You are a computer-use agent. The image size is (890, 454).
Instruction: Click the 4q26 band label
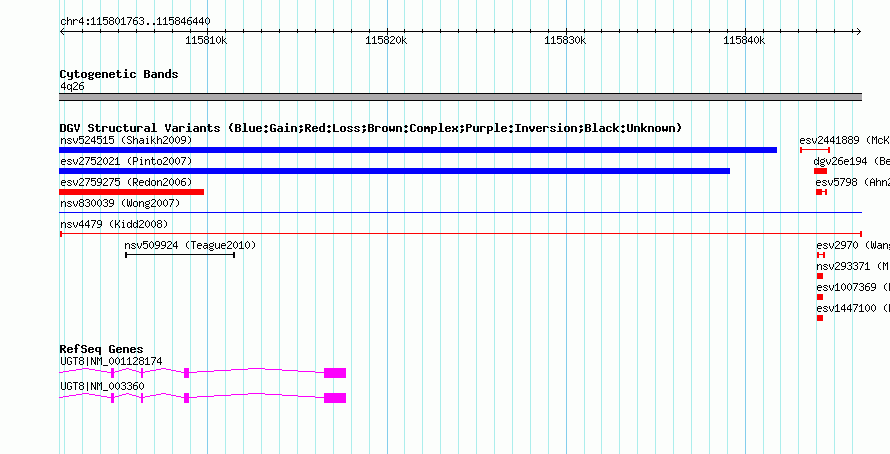72,87
